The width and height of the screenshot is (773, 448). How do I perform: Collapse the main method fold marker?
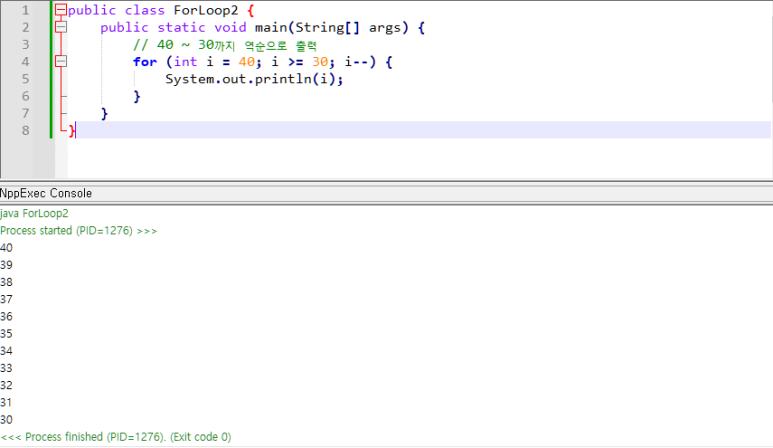pyautogui.click(x=61, y=27)
